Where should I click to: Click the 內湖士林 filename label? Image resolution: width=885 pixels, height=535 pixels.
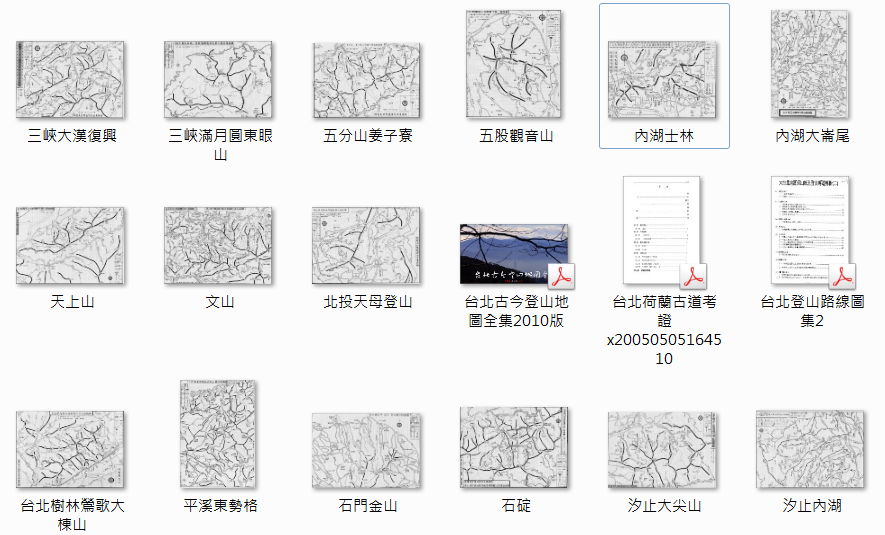point(663,135)
